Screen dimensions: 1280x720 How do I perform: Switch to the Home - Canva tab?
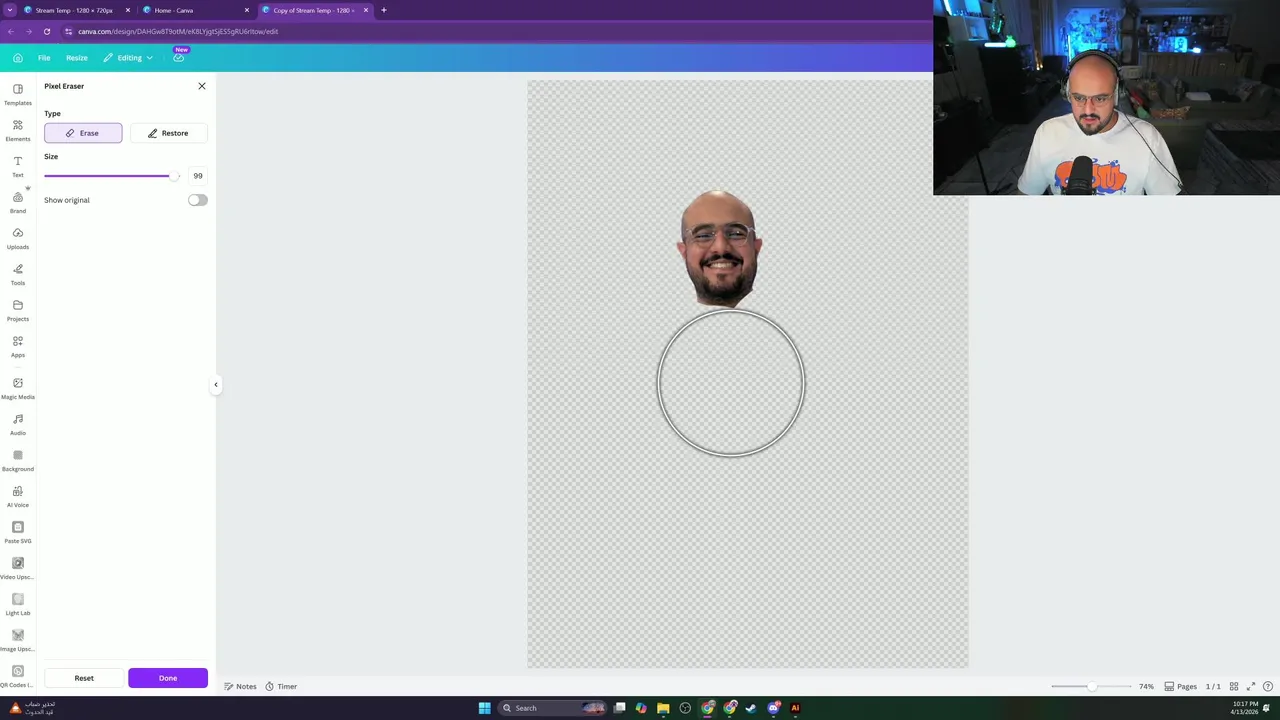[x=195, y=10]
